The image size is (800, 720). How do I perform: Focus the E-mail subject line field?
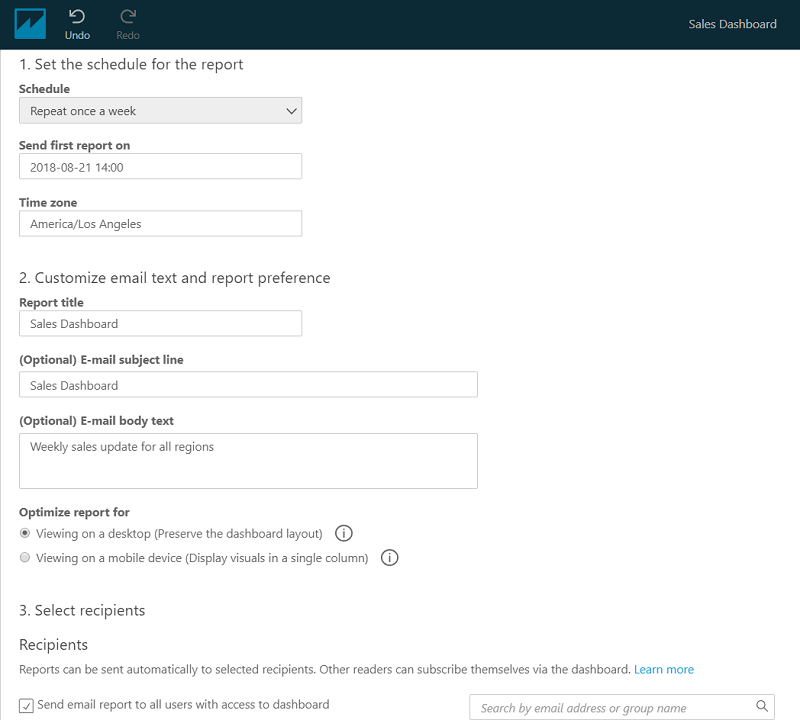[x=248, y=384]
